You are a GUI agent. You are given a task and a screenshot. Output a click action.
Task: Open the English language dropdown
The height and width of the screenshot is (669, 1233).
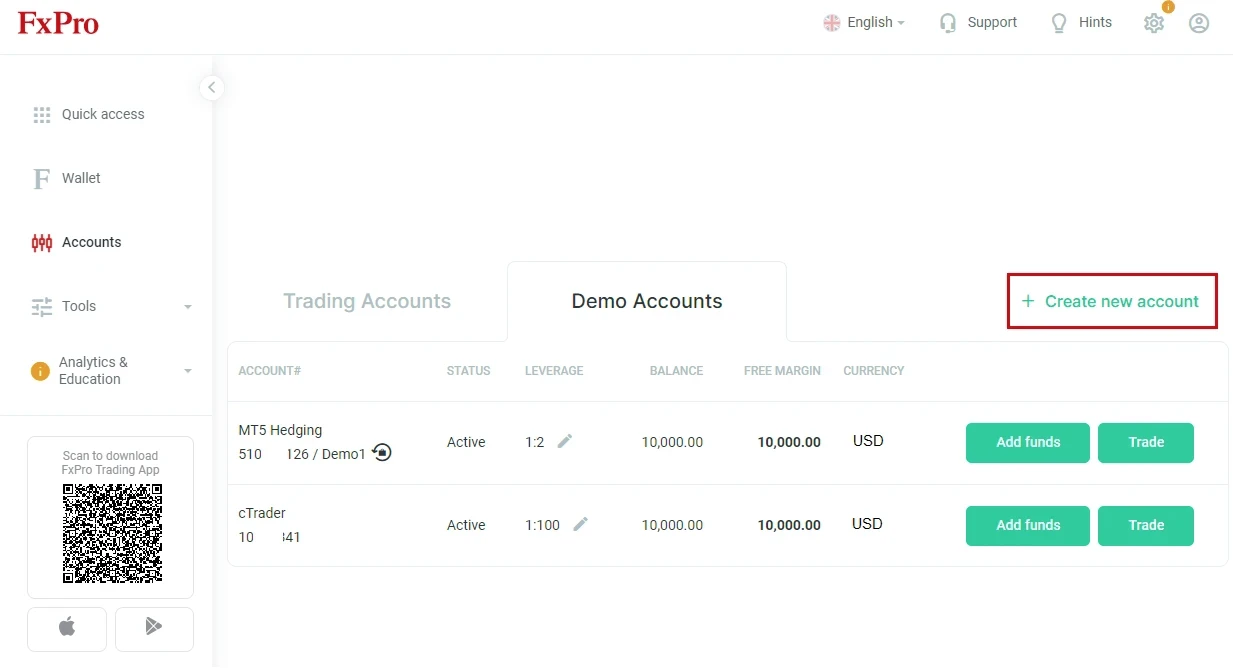(864, 22)
